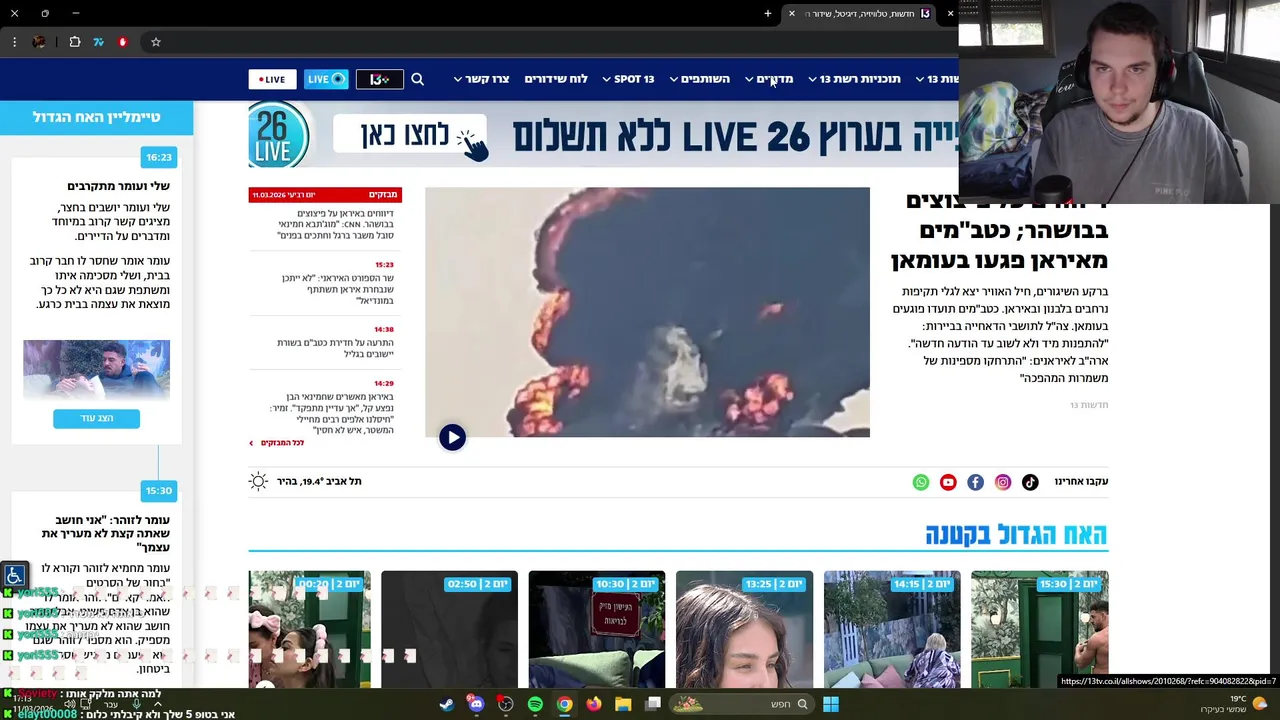Open the Facebook follow icon

[975, 482]
